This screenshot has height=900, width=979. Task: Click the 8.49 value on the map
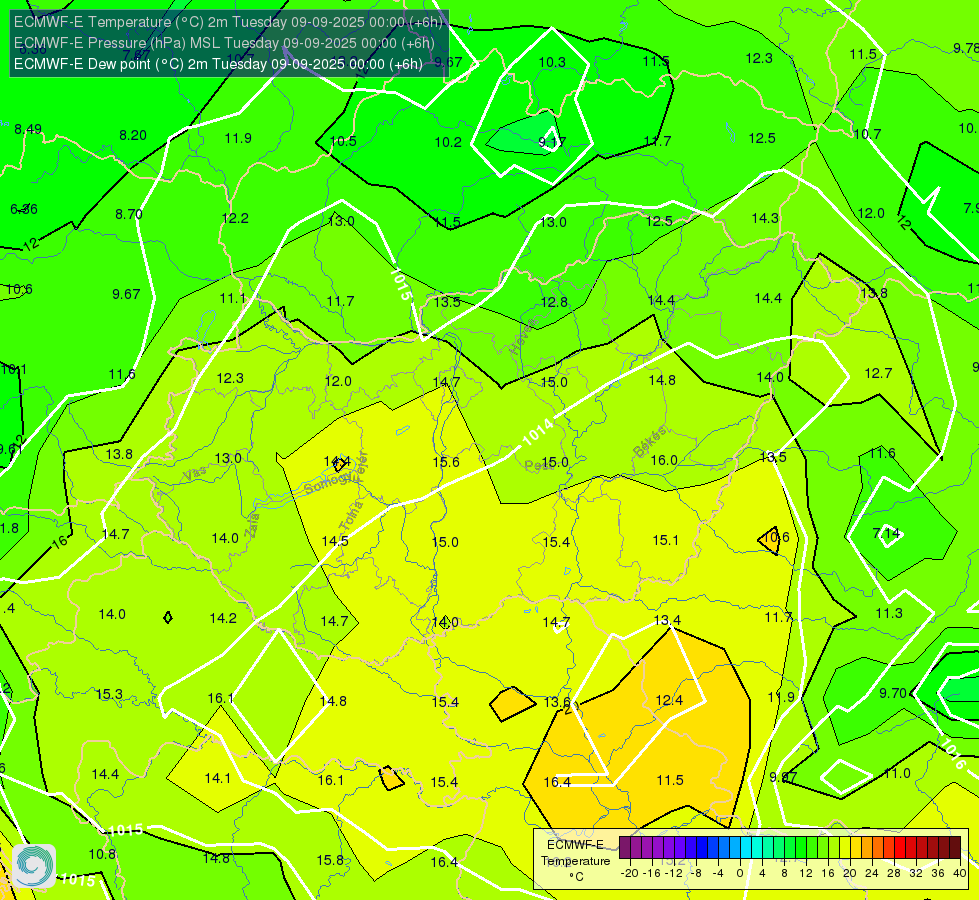28,129
